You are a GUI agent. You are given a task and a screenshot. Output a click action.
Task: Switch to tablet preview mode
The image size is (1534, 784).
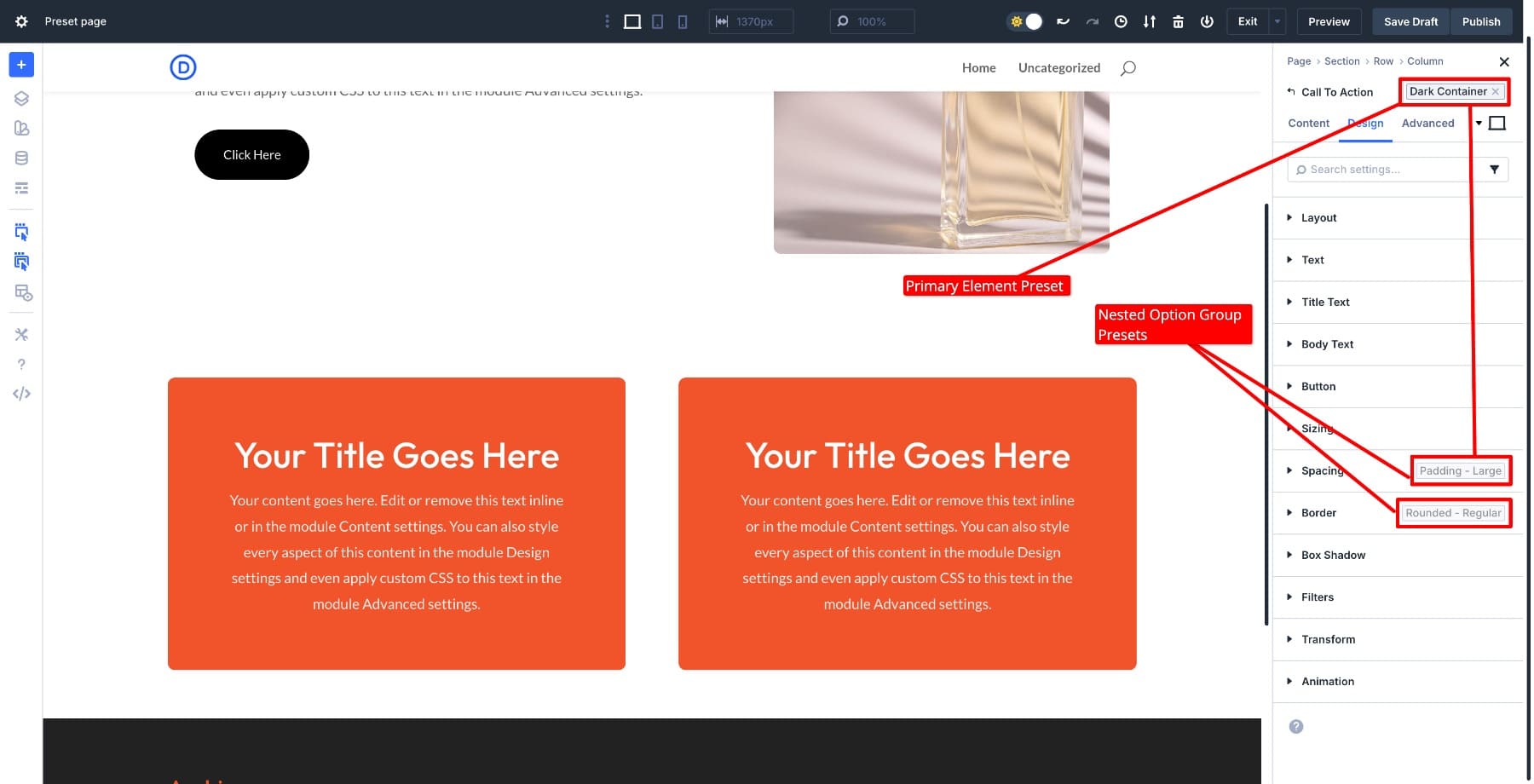(657, 20)
